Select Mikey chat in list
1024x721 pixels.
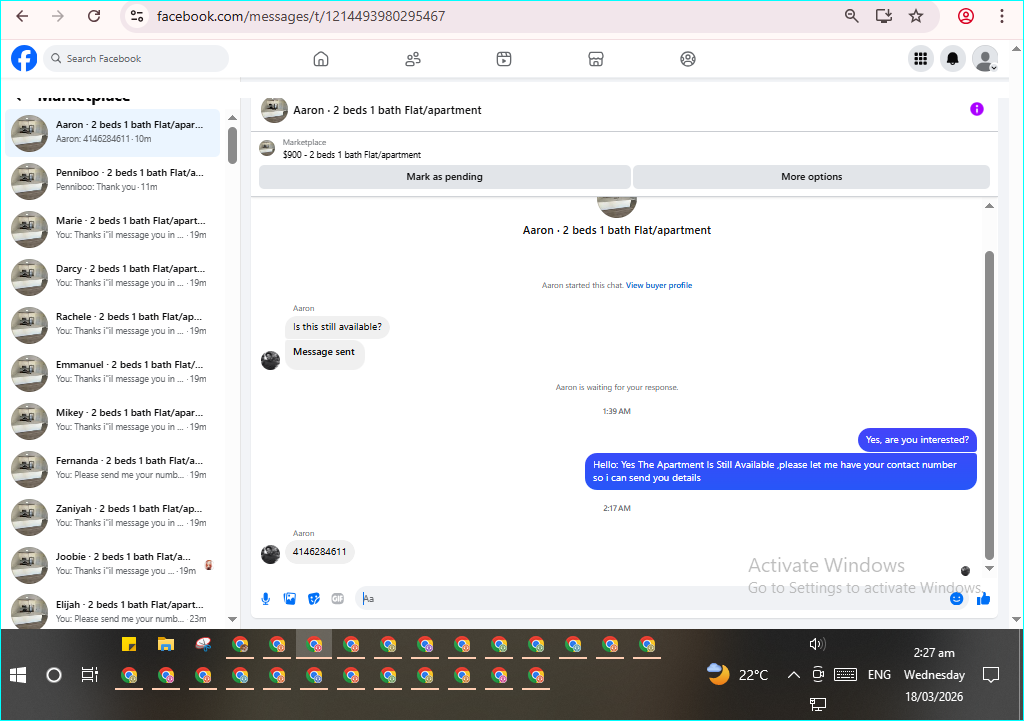(x=113, y=421)
